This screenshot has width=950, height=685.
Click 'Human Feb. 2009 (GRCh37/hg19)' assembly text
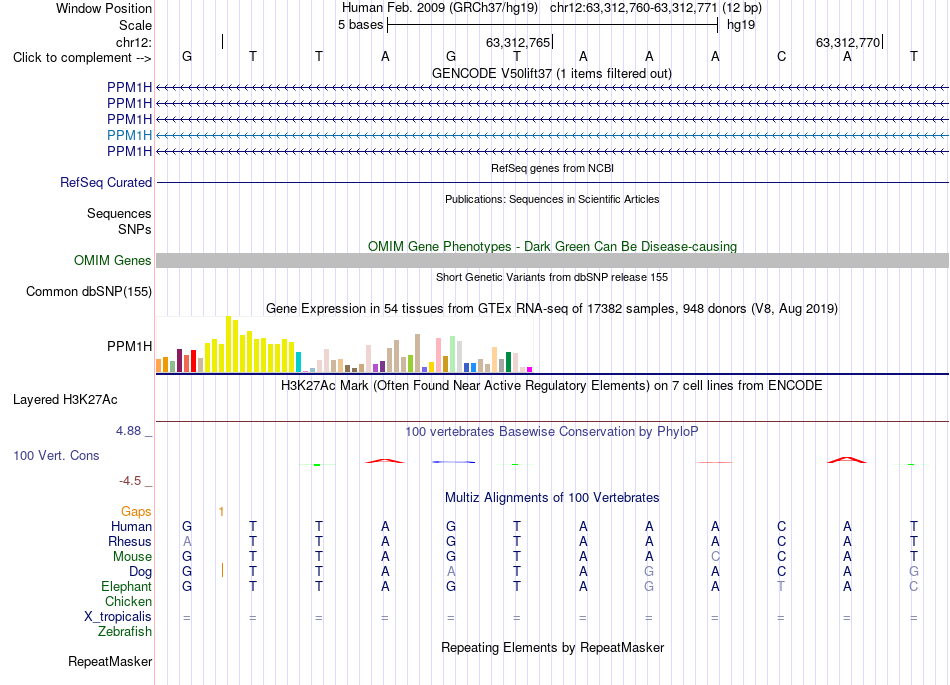440,8
